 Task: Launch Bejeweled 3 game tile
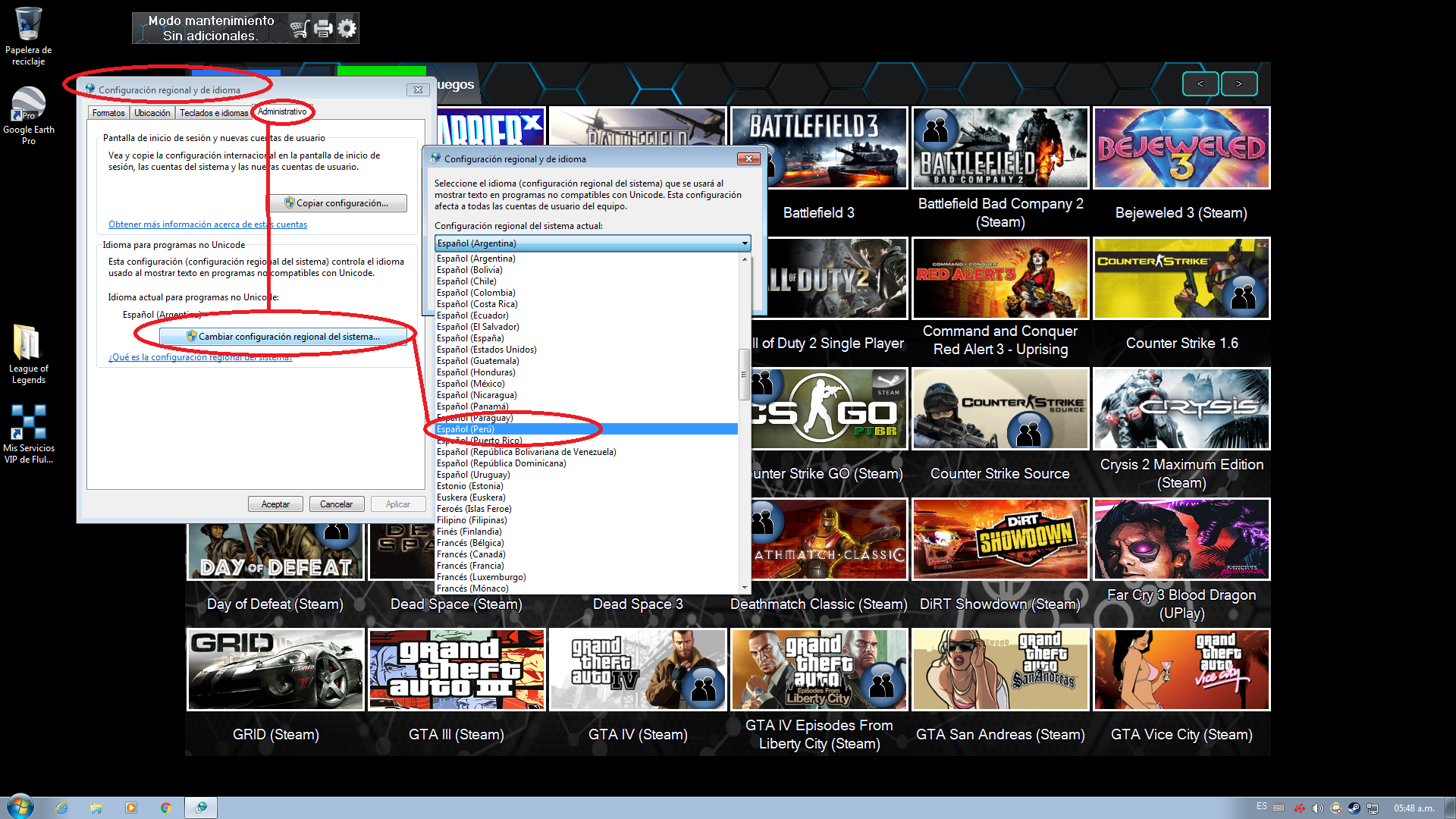(x=1181, y=148)
